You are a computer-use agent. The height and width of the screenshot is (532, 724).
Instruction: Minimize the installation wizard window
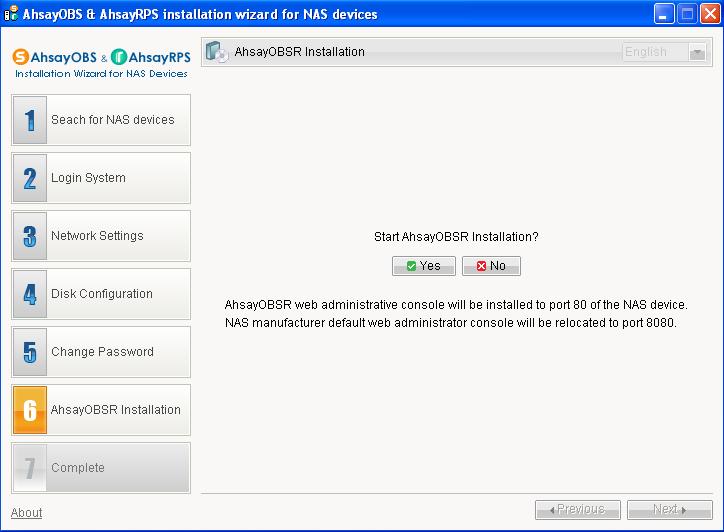coord(664,13)
